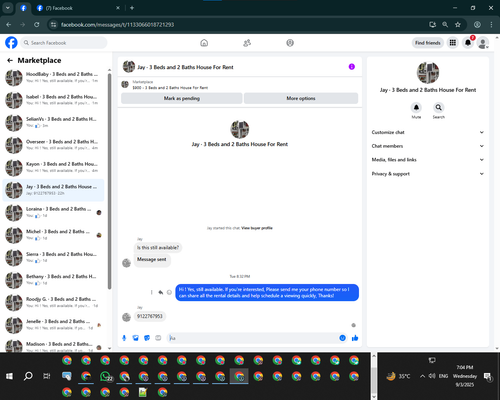
Task: Open Sierra conversation
Action: pos(53,257)
